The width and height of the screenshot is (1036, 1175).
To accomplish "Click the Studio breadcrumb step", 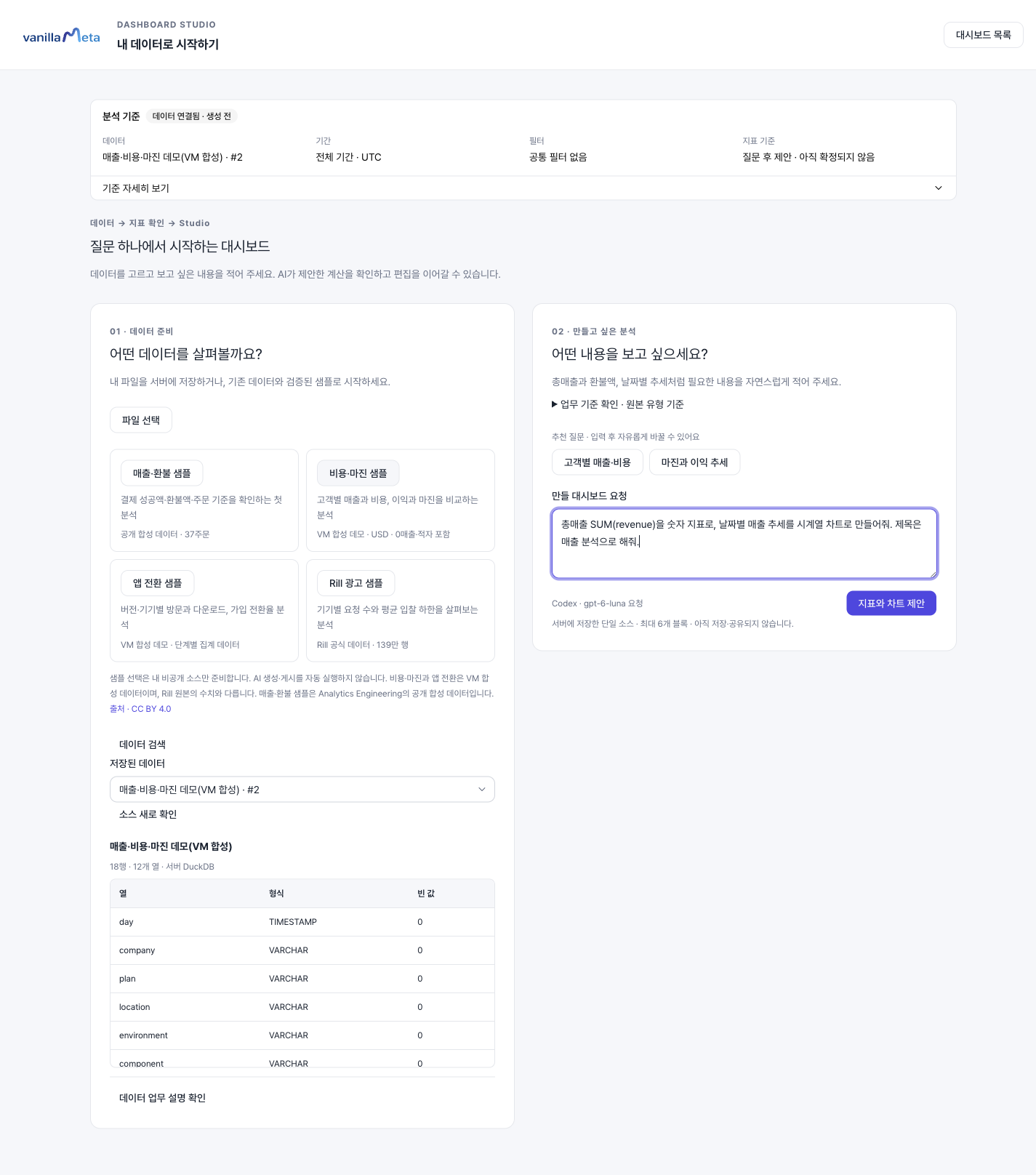I will 194,223.
